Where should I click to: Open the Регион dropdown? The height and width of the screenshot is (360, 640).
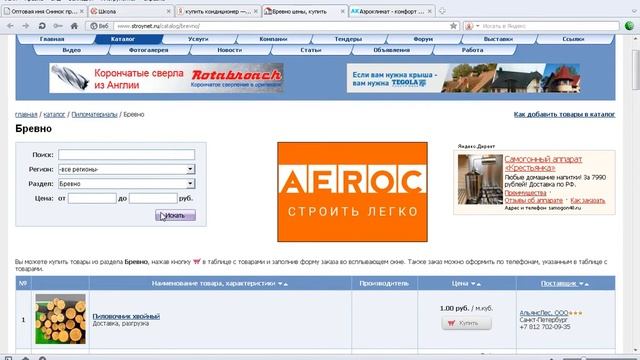click(127, 169)
